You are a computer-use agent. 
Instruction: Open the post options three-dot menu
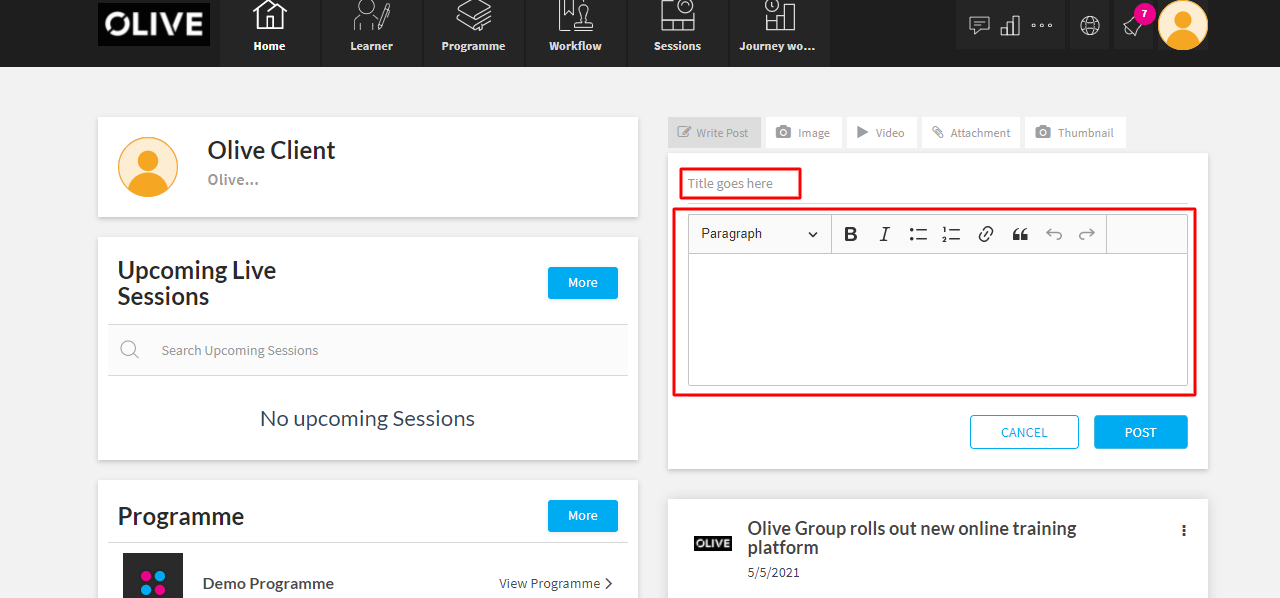tap(1184, 530)
